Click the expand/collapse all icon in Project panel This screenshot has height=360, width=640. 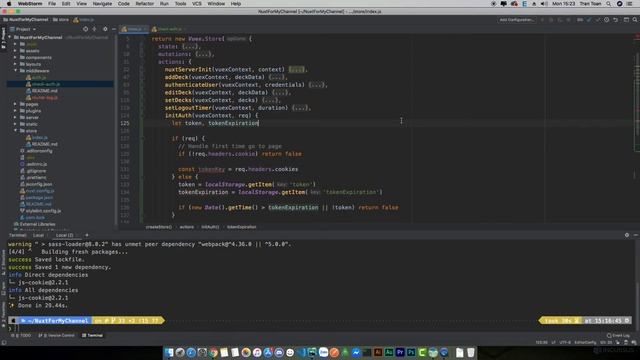click(x=94, y=29)
